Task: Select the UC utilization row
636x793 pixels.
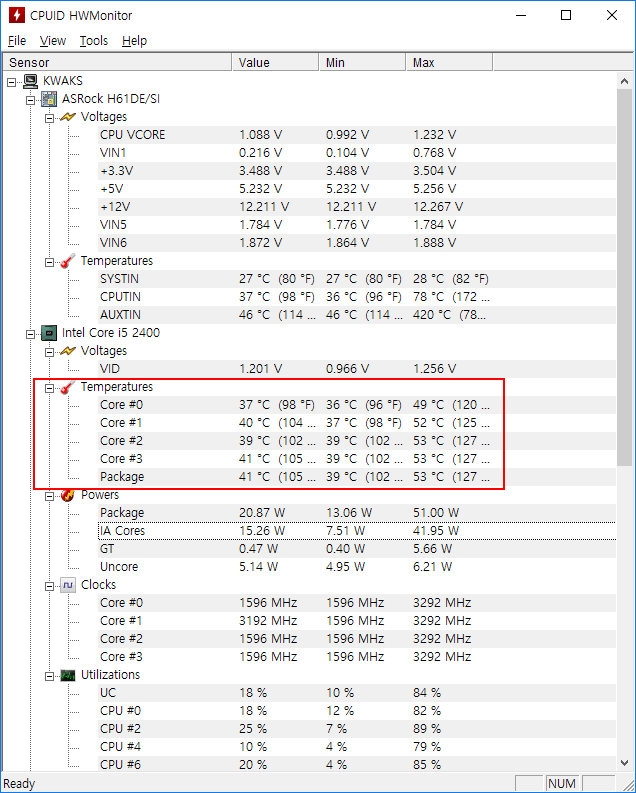Action: (x=357, y=693)
